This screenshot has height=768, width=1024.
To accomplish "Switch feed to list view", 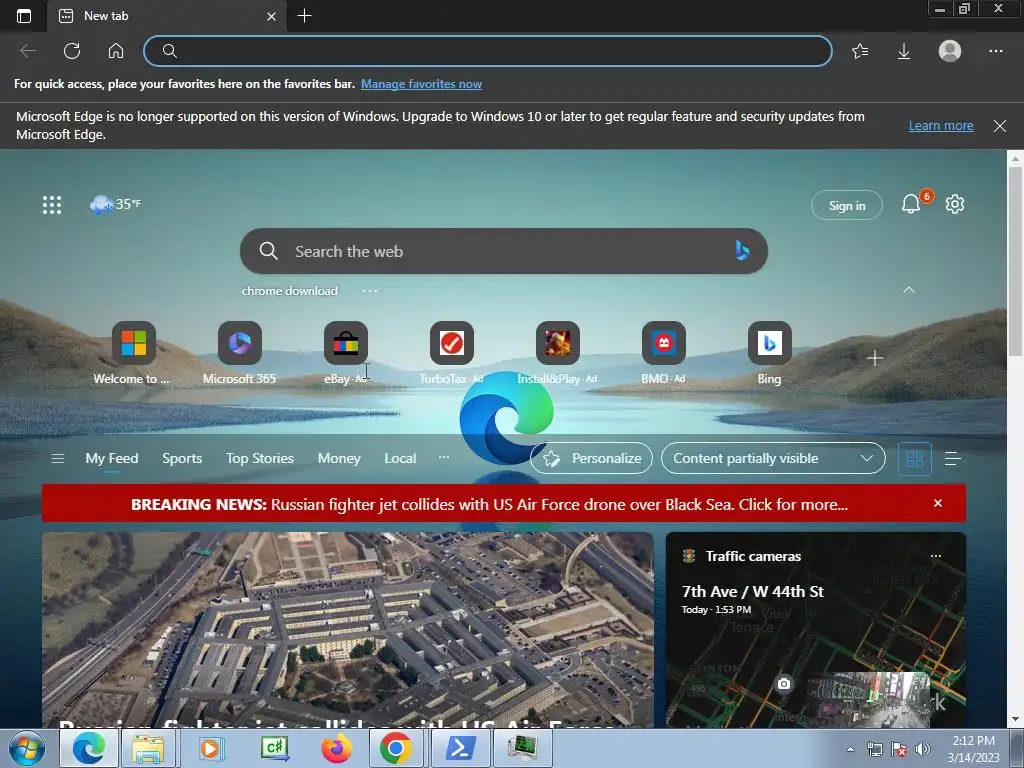I will 953,459.
